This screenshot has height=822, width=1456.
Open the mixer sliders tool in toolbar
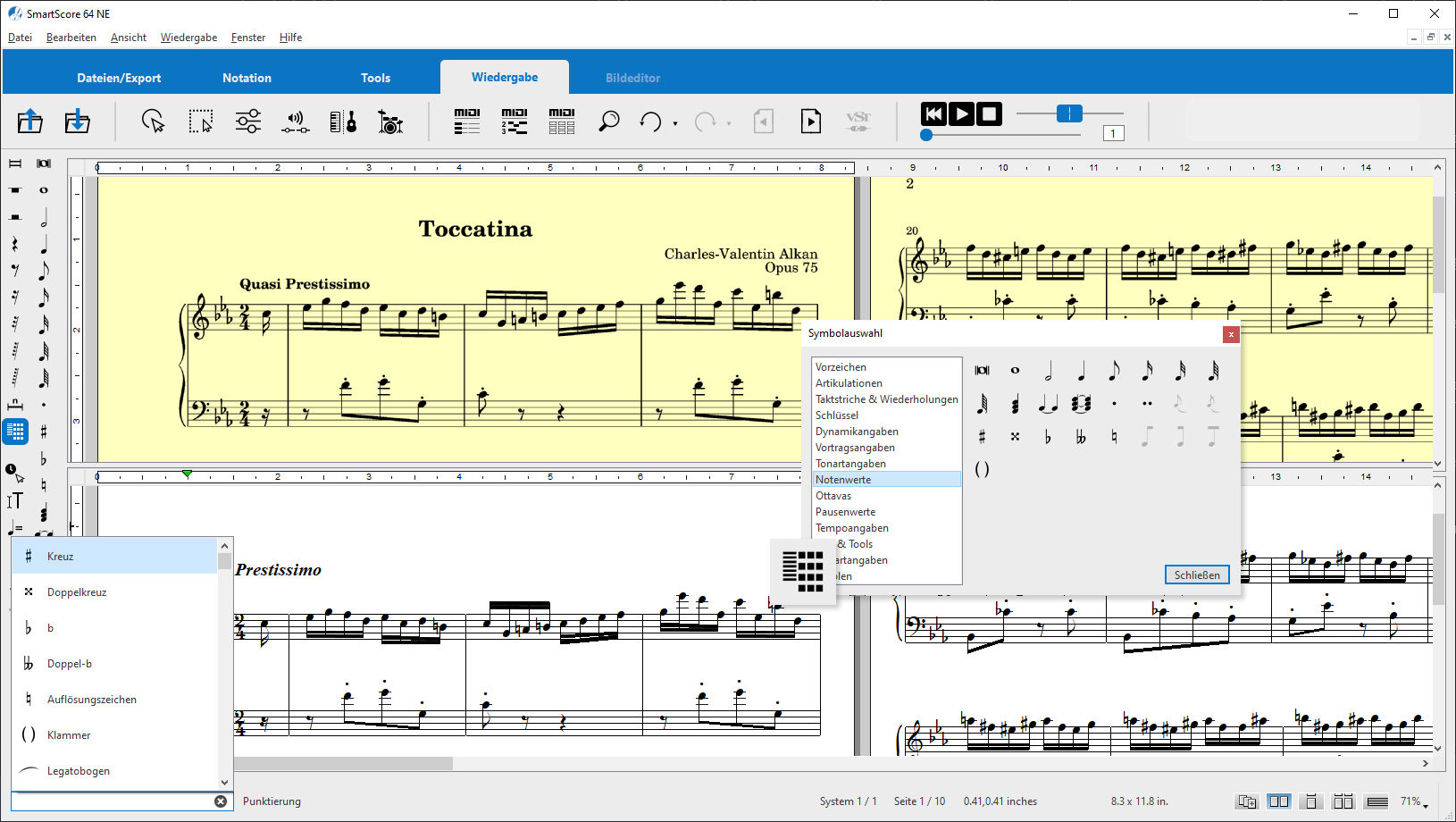coord(248,122)
